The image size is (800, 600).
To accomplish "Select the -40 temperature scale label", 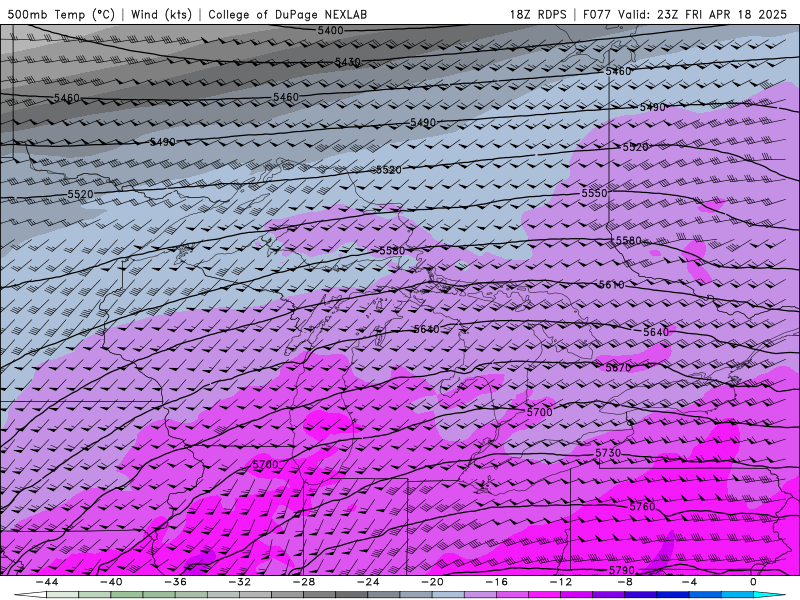I will [x=111, y=582].
